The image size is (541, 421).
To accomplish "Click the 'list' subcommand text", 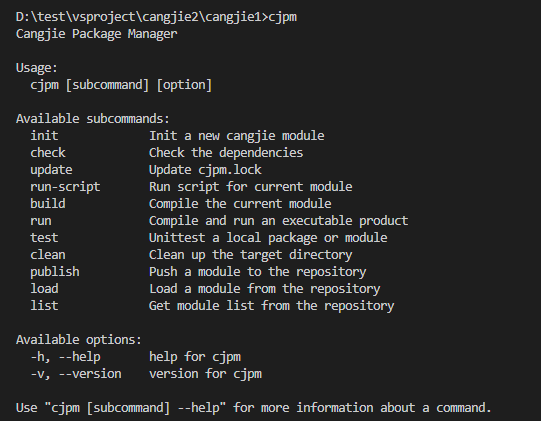I will point(44,305).
